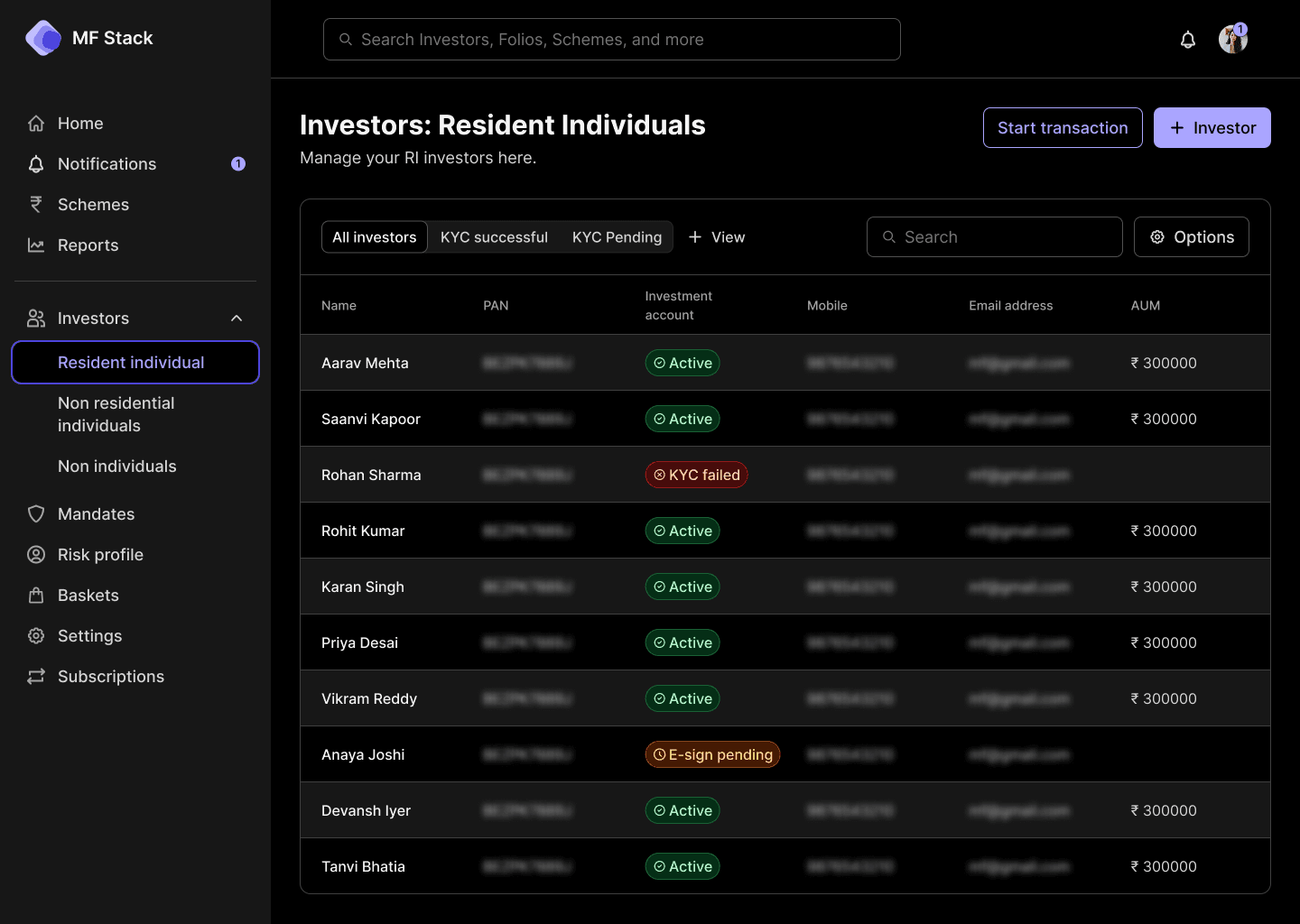The width and height of the screenshot is (1300, 924).
Task: Open the Home page from sidebar
Action: (79, 123)
